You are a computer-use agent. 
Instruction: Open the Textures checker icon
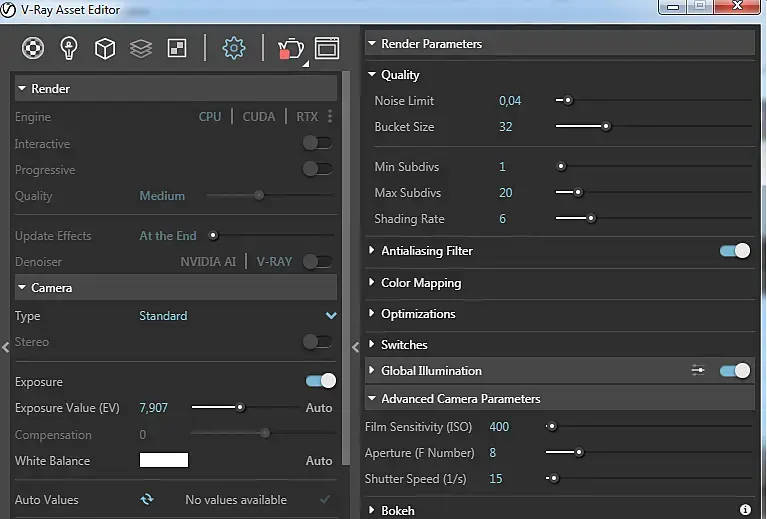tap(177, 47)
